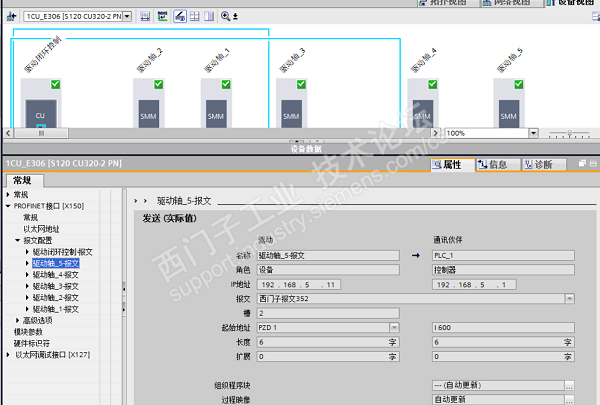Viewport: 600px width, 405px height.
Task: Click green checkmark above 驱动轴_5 module
Action: point(519,84)
